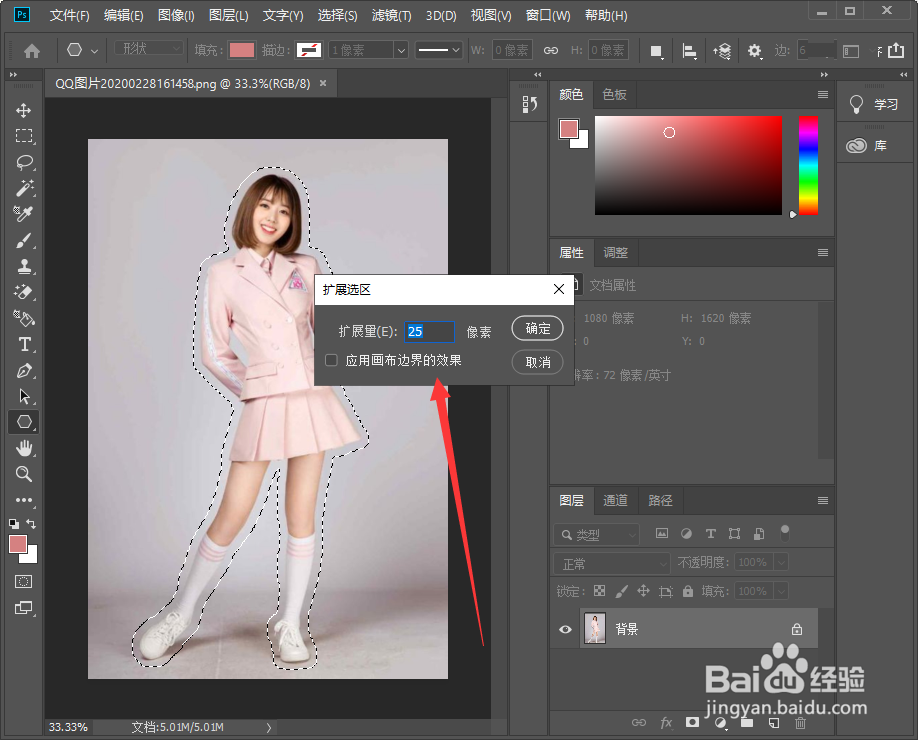Open the stroke width dropdown in options bar
918x740 pixels.
(400, 50)
